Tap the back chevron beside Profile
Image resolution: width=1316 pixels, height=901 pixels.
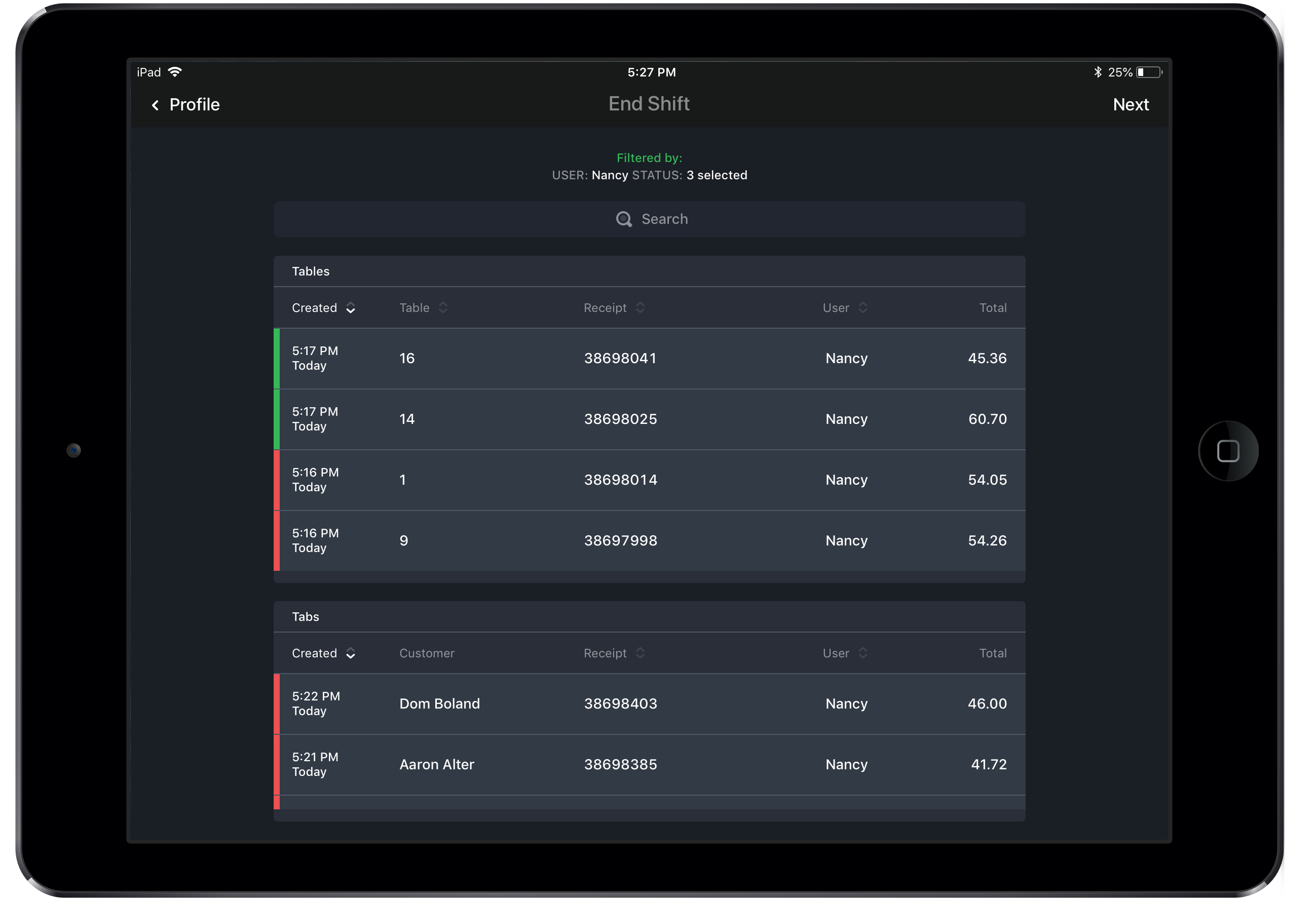pyautogui.click(x=155, y=105)
